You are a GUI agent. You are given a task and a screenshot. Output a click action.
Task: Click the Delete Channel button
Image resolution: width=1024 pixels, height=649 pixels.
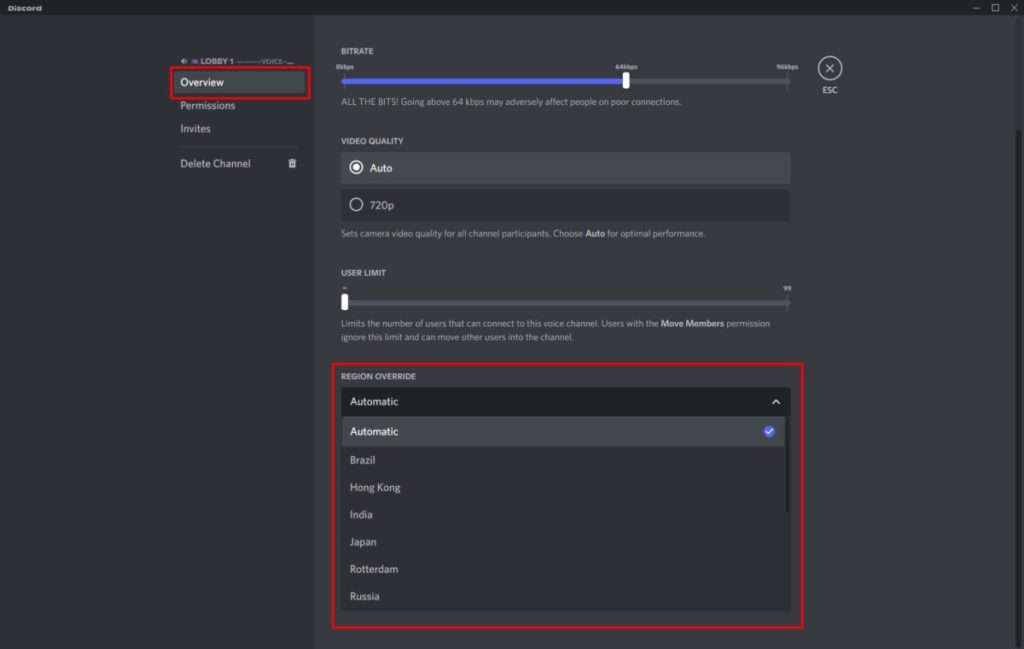click(x=216, y=163)
